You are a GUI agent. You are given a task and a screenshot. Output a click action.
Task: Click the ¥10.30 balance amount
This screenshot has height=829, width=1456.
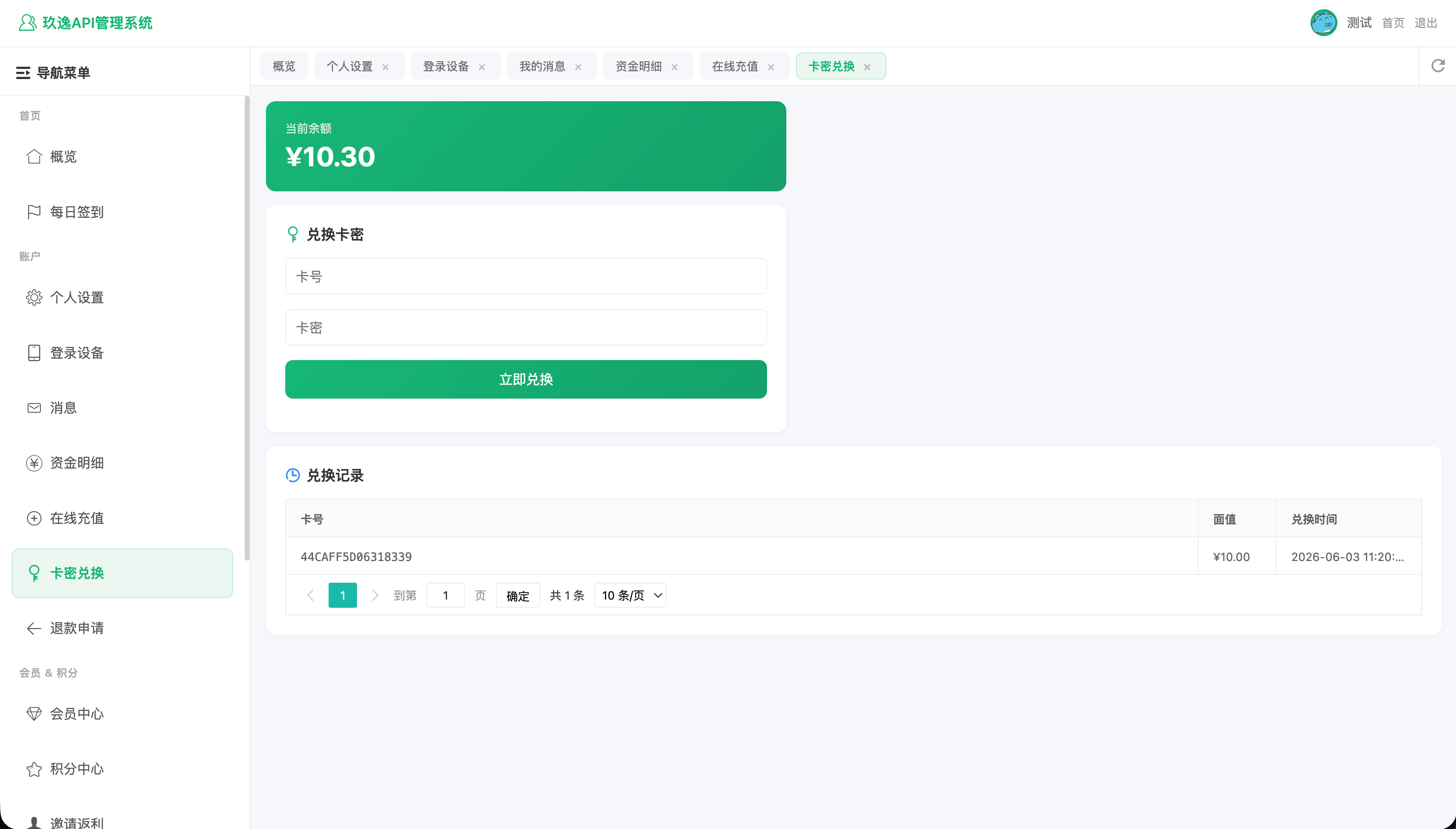[330, 157]
